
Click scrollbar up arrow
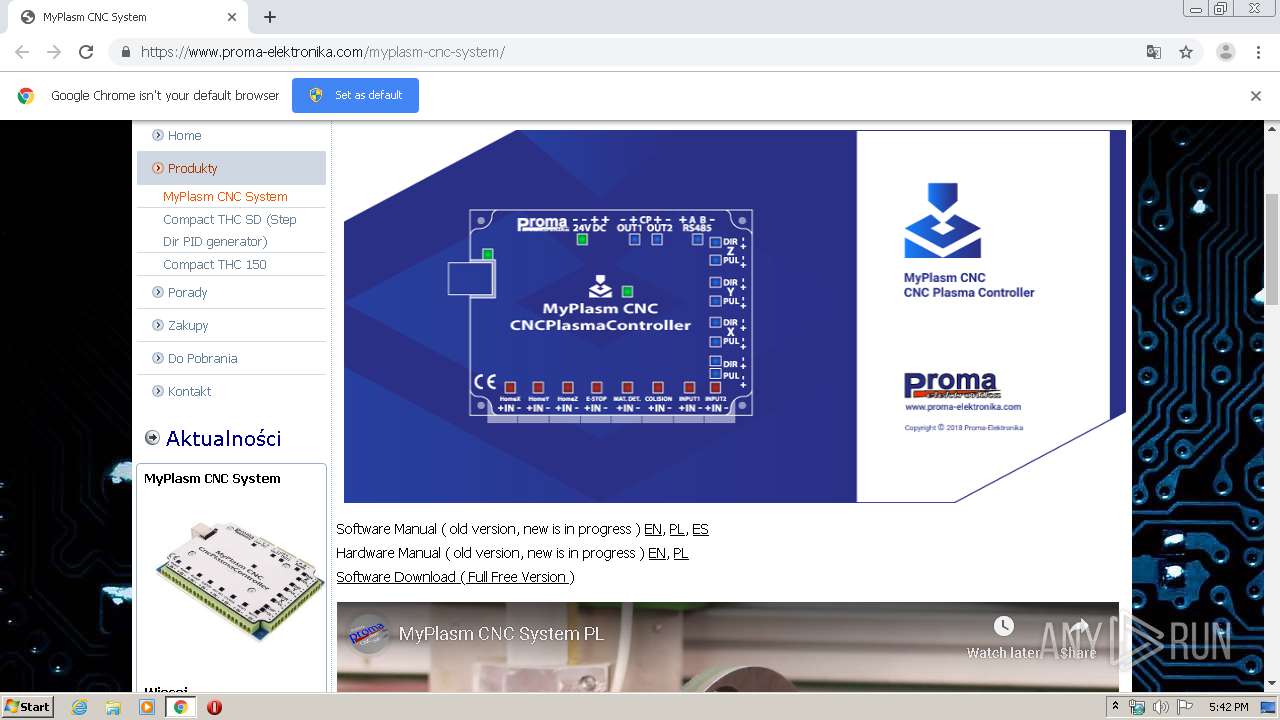(1272, 129)
